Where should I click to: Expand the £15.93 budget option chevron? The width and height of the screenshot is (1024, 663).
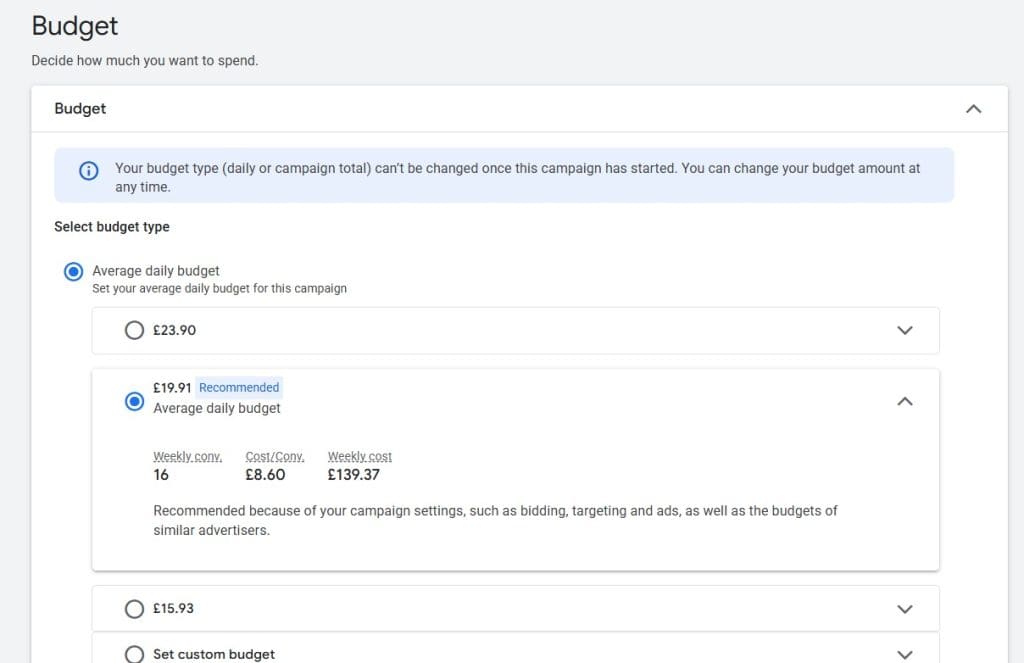click(905, 609)
